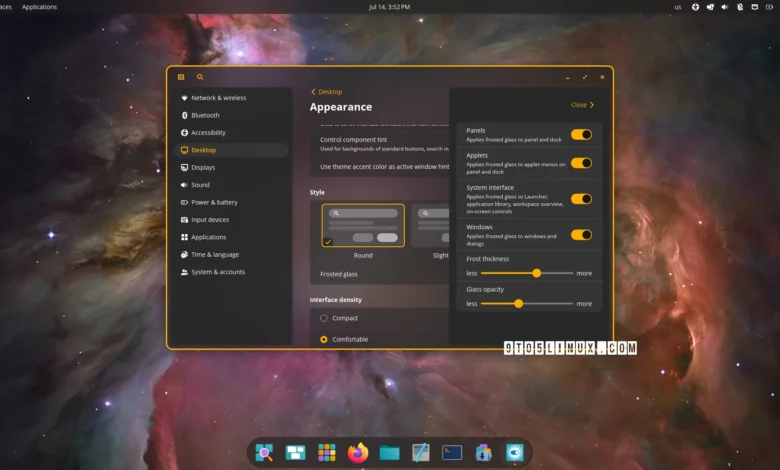Open System & accounts settings
The width and height of the screenshot is (780, 470).
pos(232,272)
